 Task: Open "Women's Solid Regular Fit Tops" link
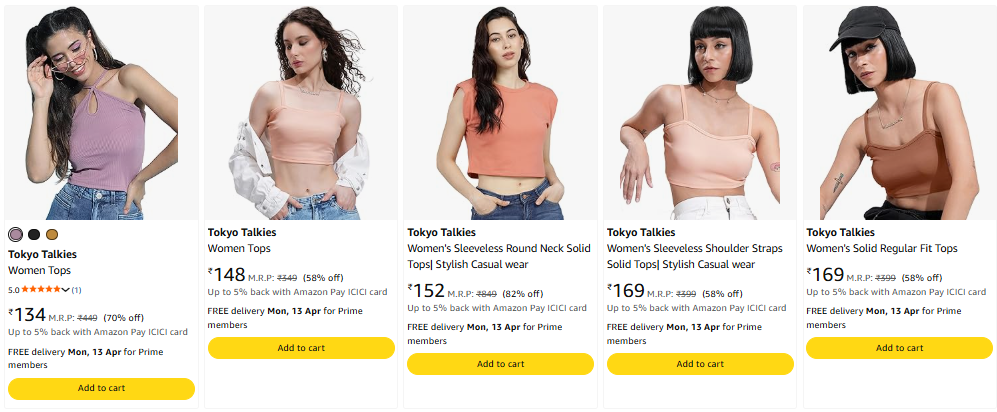[x=881, y=248]
